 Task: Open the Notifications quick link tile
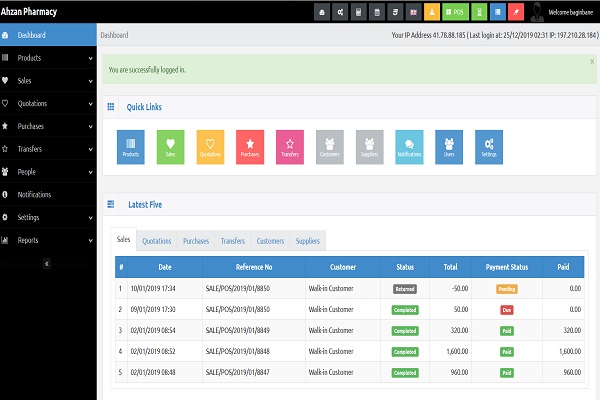click(x=409, y=147)
